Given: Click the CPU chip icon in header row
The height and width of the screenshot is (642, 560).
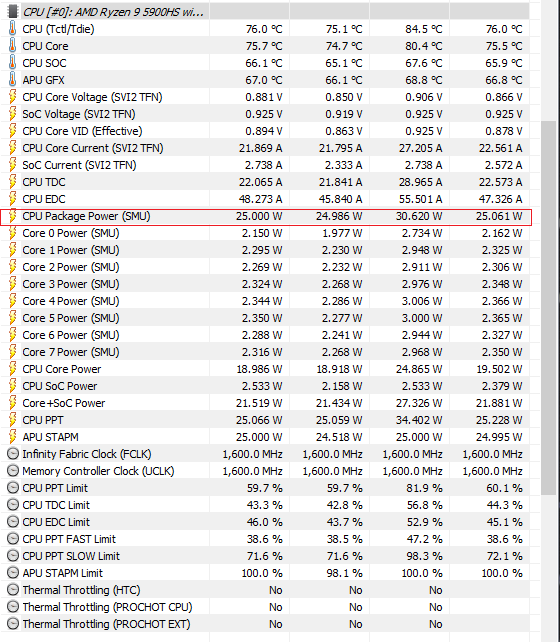Looking at the screenshot, I should pos(13,11).
